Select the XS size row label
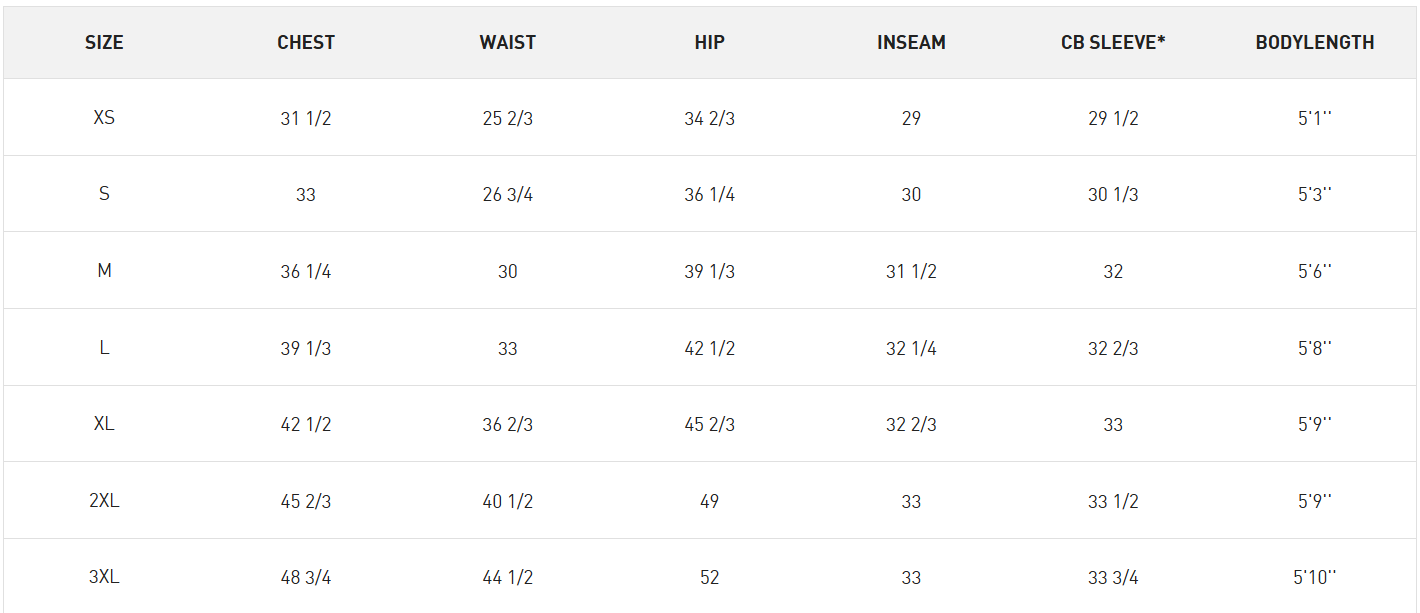The height and width of the screenshot is (613, 1420). pos(104,117)
